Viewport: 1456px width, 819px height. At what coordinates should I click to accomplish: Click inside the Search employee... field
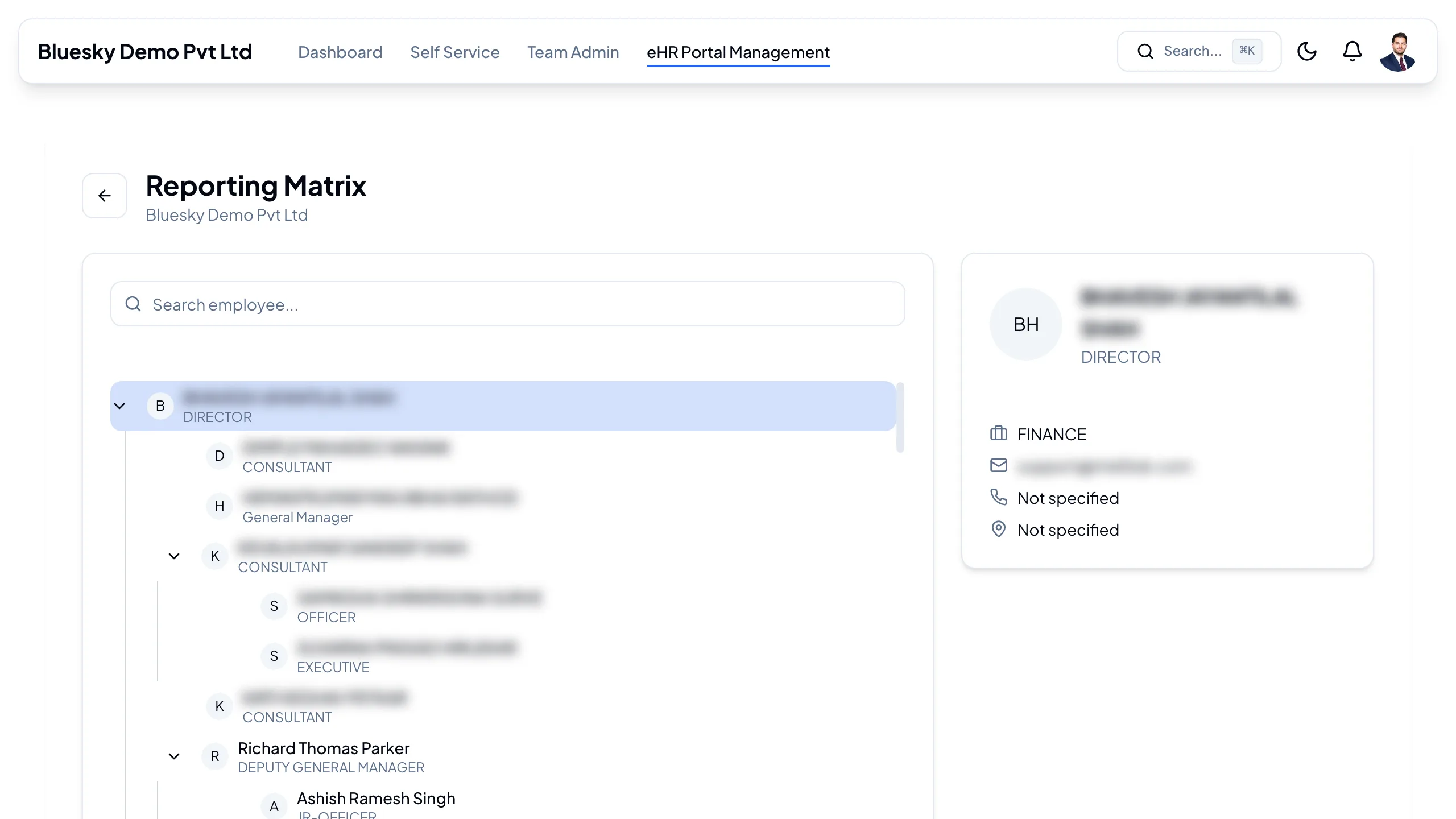coord(508,304)
